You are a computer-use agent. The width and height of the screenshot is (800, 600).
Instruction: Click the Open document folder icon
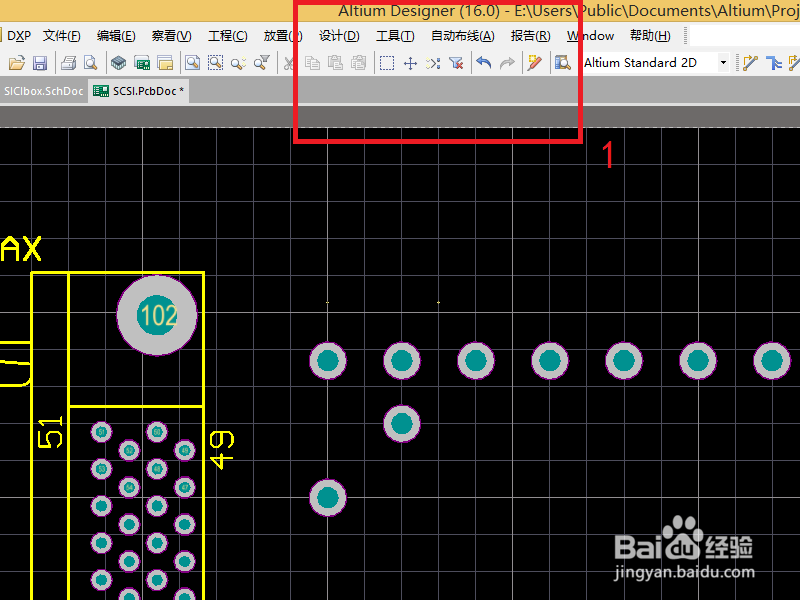coord(16,63)
